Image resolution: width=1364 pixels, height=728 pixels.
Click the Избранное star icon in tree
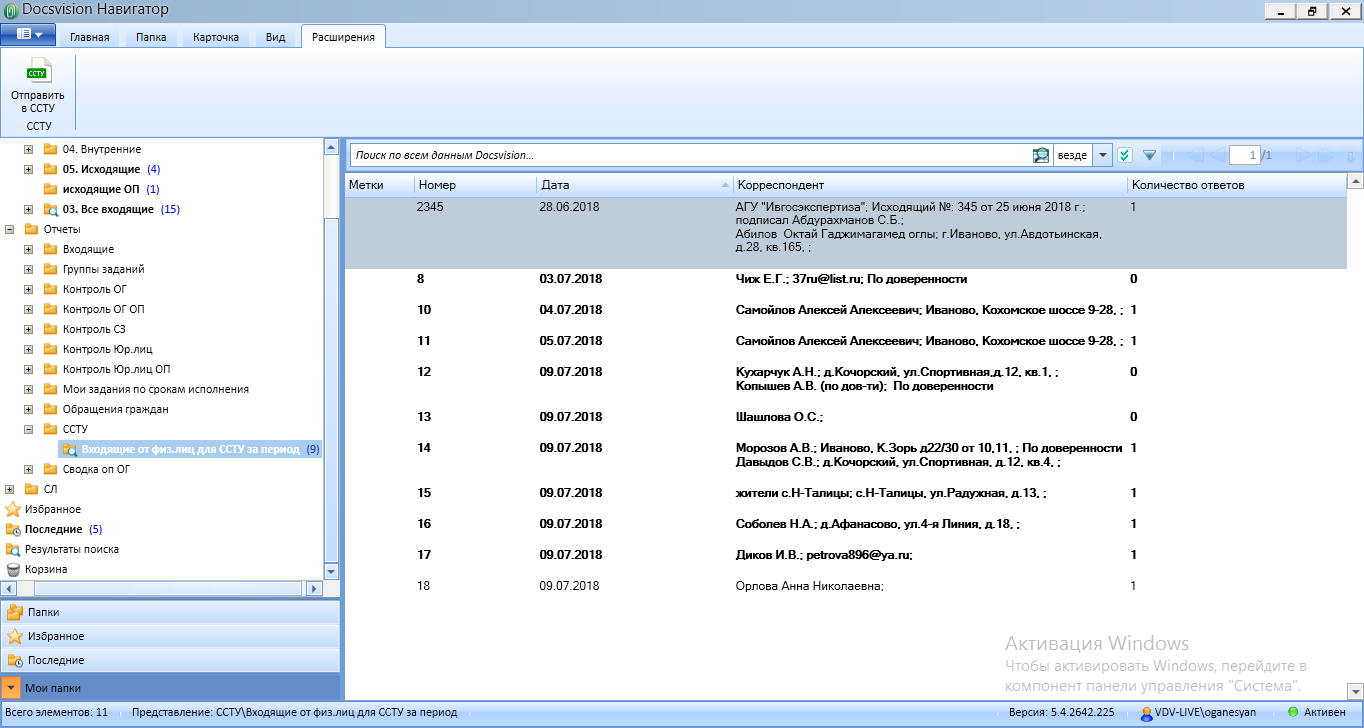coord(13,509)
